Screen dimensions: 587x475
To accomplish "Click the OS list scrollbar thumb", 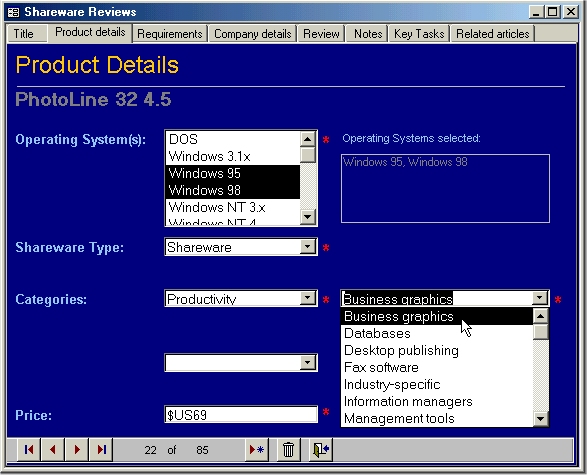I will pos(308,155).
